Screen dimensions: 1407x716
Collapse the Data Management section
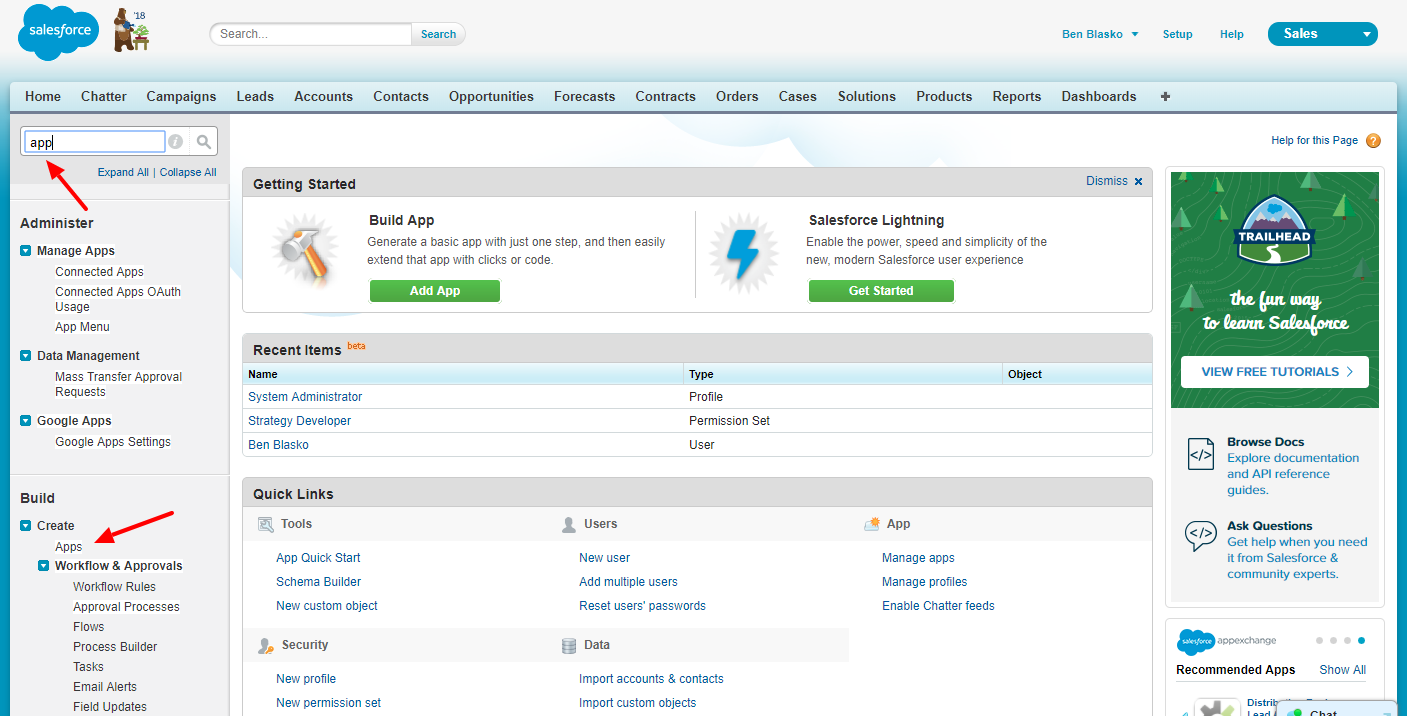click(26, 356)
